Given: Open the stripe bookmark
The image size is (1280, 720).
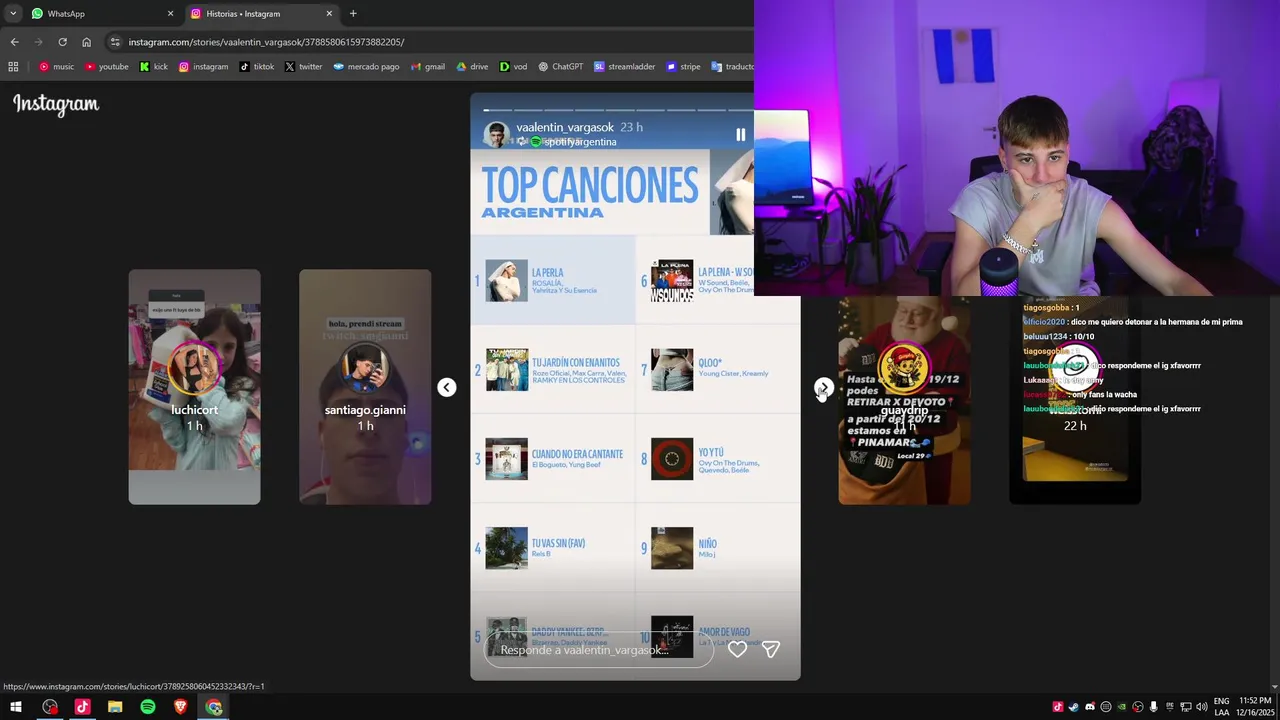Looking at the screenshot, I should (x=683, y=67).
